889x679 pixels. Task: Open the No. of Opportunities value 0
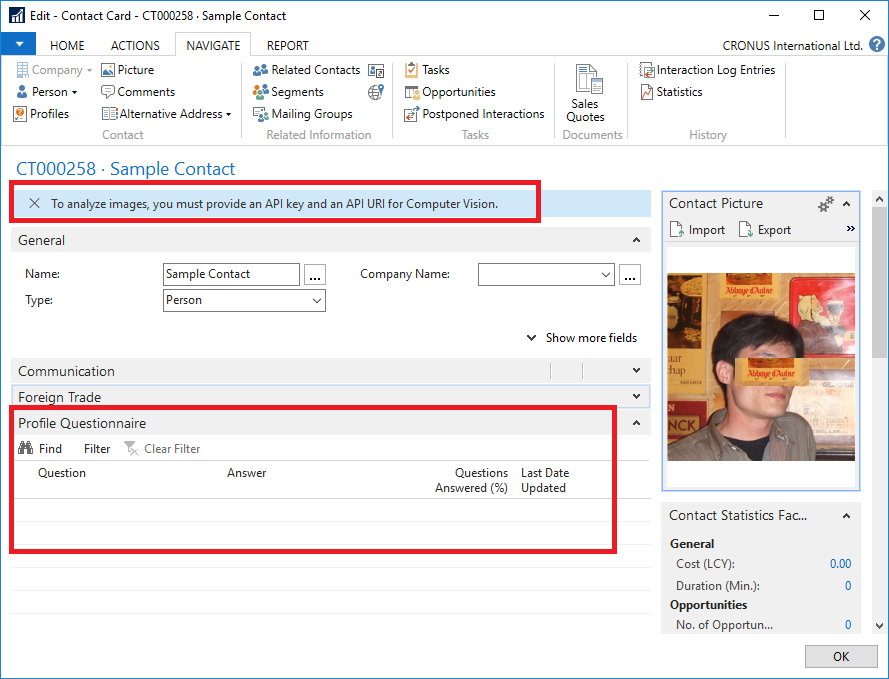click(x=848, y=625)
